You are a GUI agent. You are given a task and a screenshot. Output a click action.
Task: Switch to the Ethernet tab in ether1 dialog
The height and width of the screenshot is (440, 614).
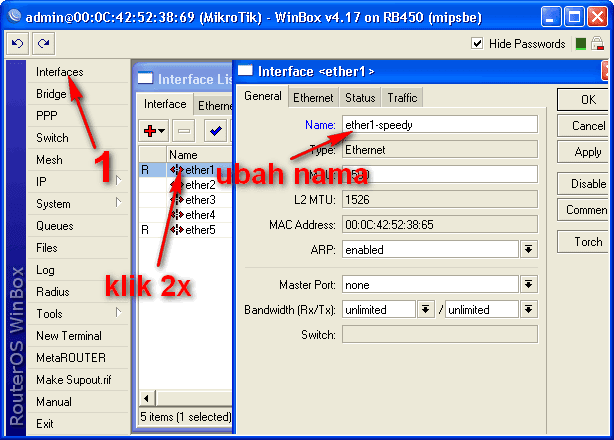313,97
